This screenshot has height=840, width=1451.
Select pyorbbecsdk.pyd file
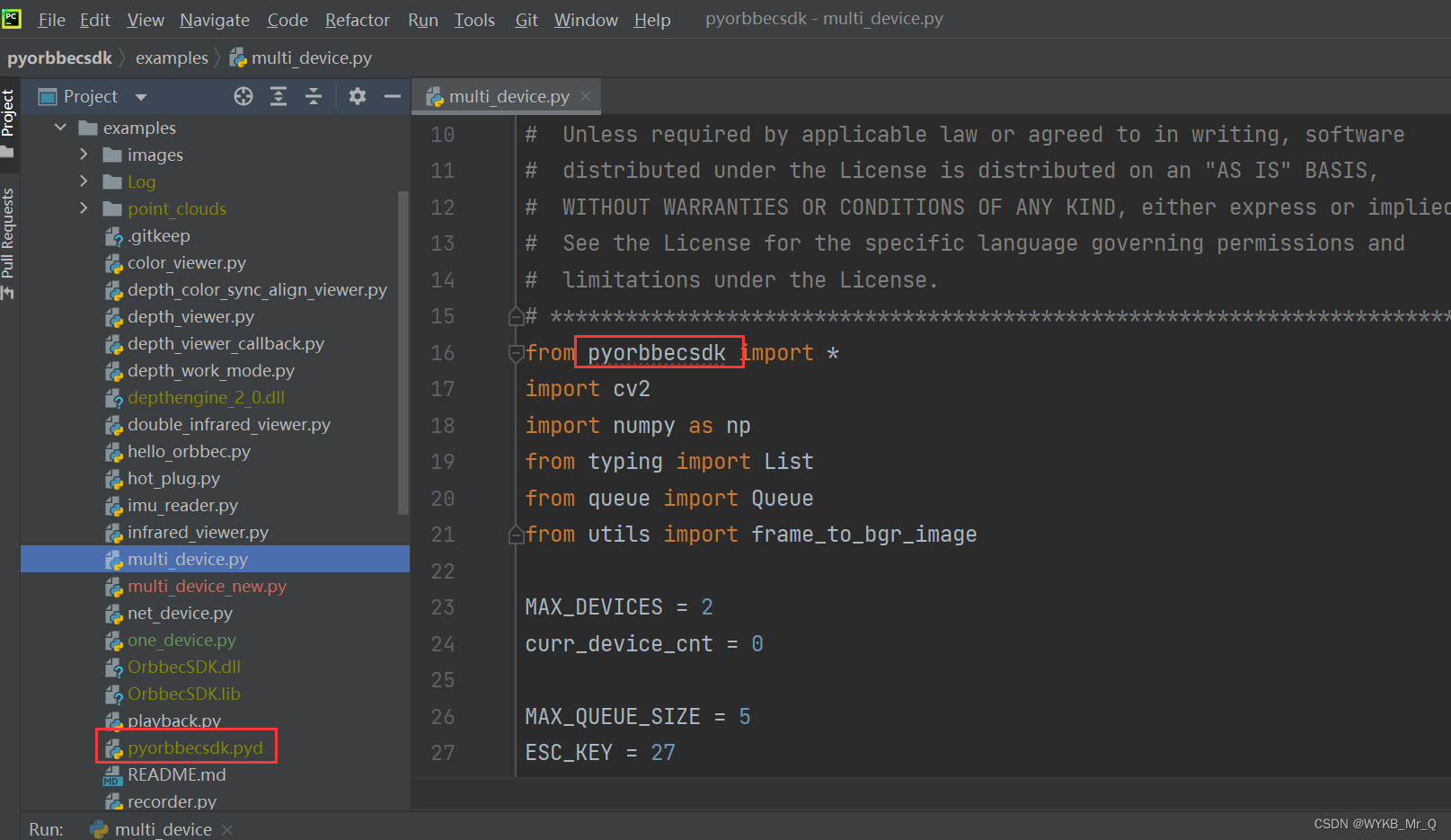pos(195,747)
